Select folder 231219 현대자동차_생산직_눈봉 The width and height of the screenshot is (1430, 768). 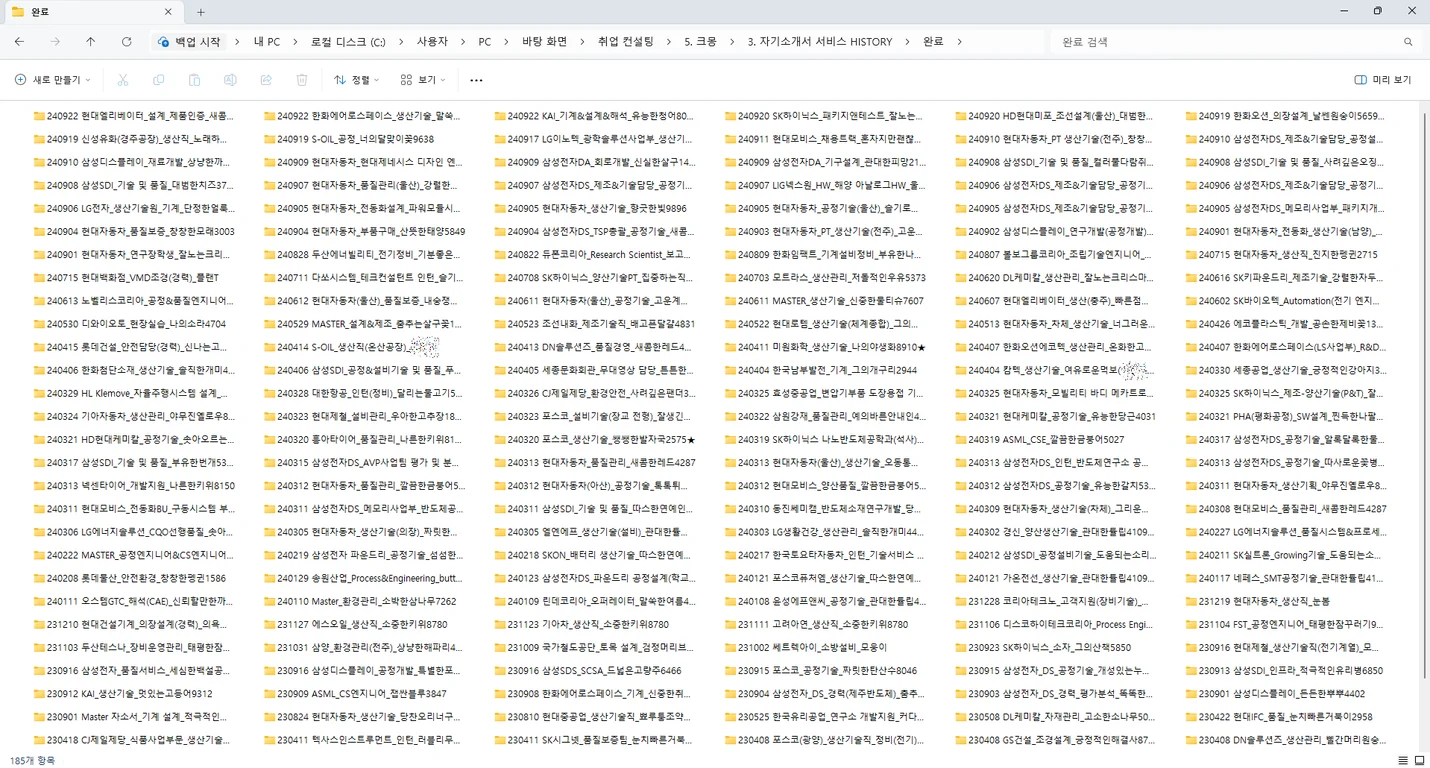click(1257, 601)
